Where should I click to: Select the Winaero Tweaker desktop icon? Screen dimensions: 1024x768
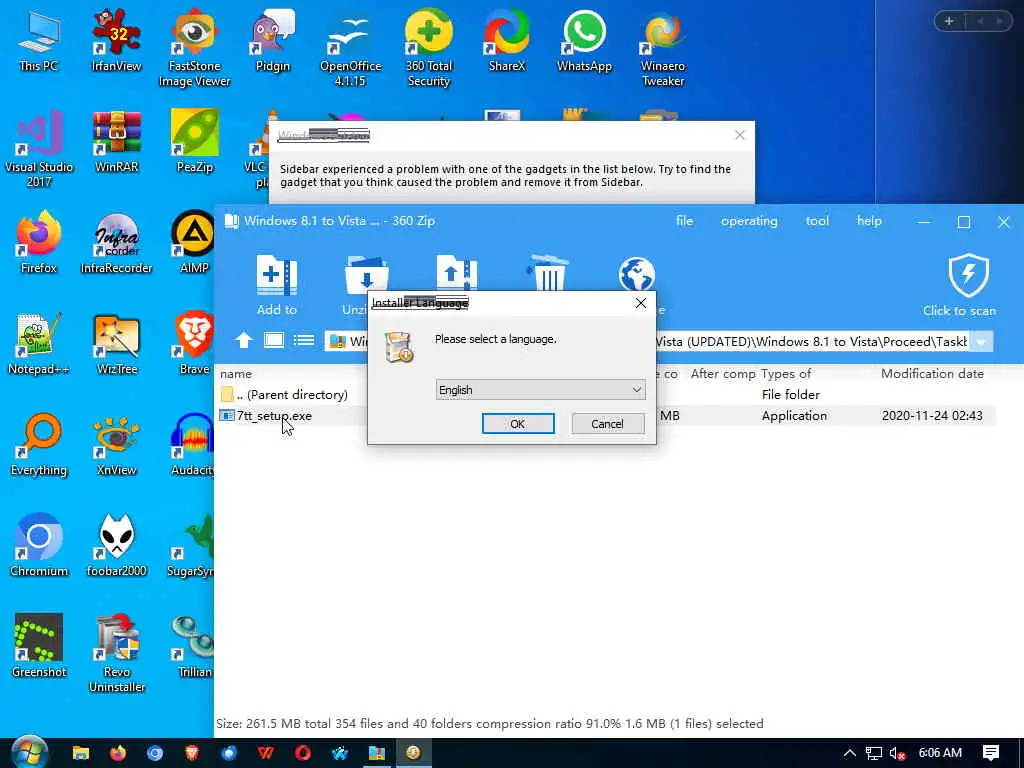coord(663,48)
